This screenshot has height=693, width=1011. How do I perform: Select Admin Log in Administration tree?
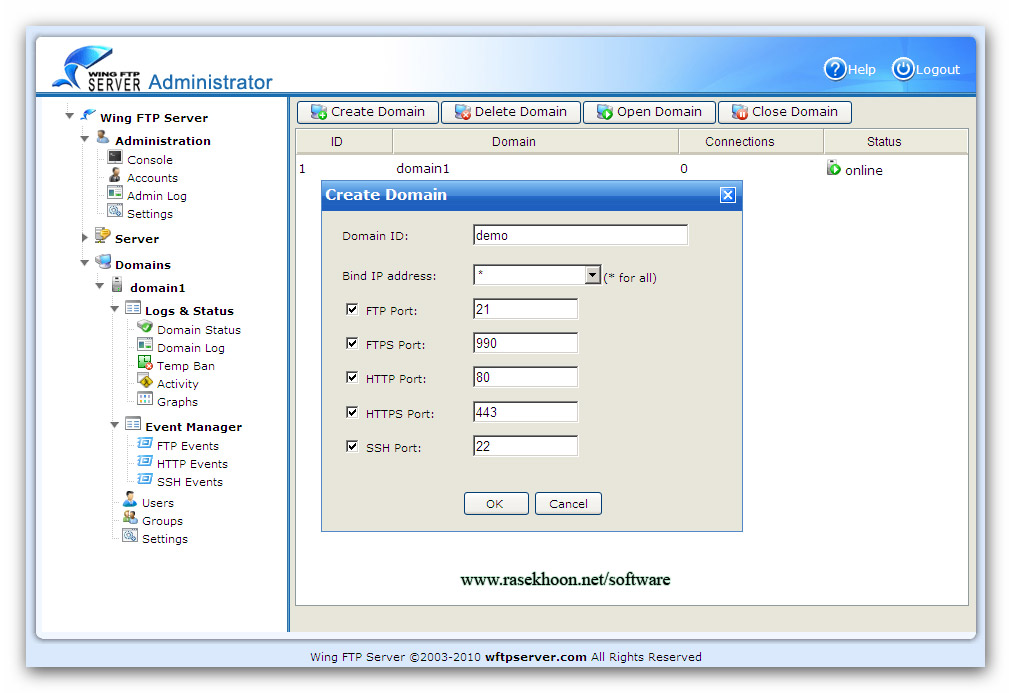pos(156,196)
